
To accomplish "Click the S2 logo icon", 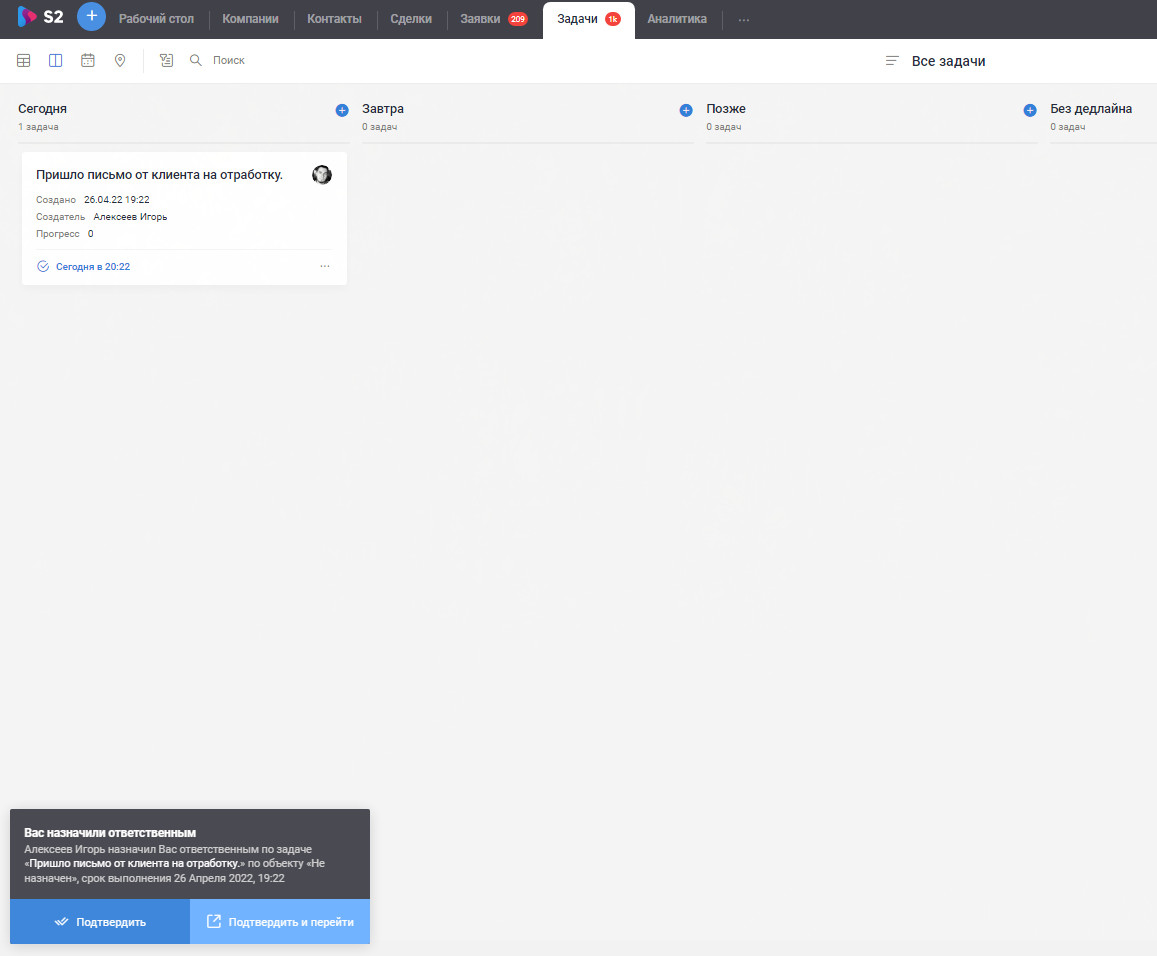I will pos(27,16).
